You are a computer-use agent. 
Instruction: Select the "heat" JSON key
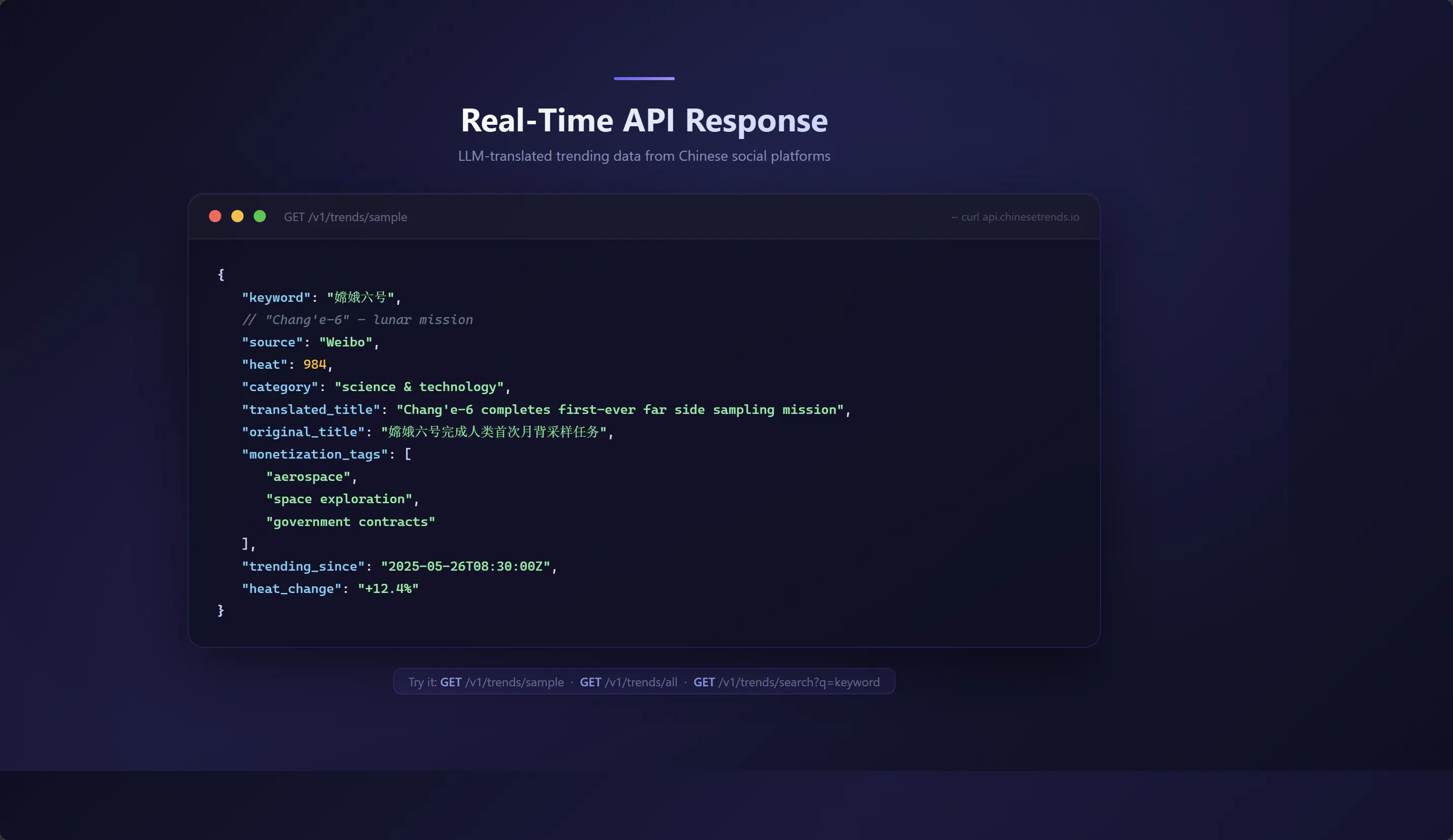point(265,365)
